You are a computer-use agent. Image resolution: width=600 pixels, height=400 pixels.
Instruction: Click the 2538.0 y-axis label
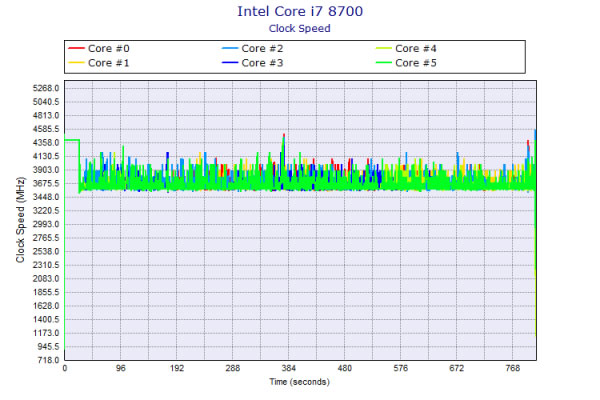(x=46, y=251)
